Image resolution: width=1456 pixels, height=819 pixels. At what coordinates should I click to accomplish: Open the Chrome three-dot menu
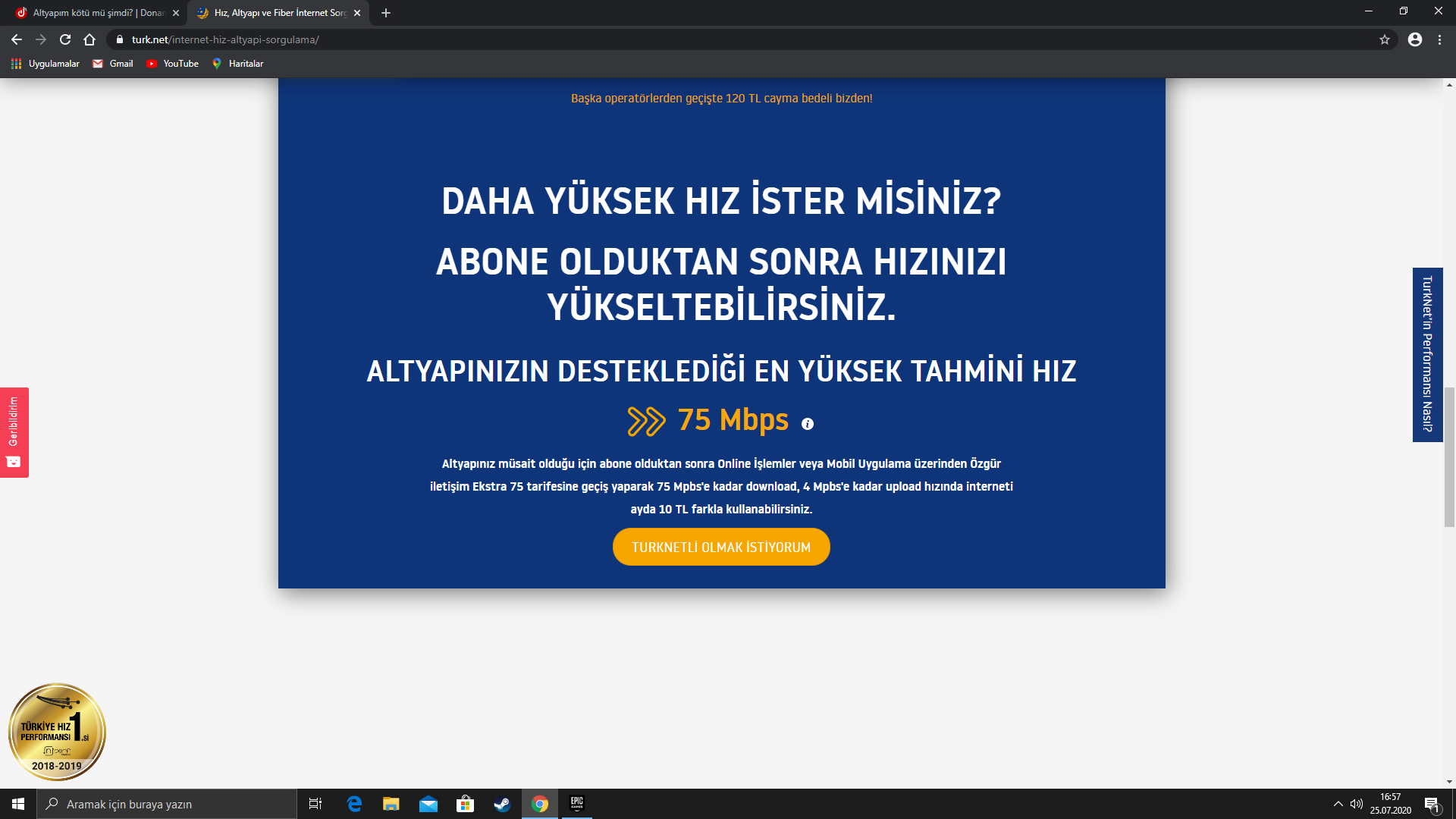click(x=1439, y=39)
